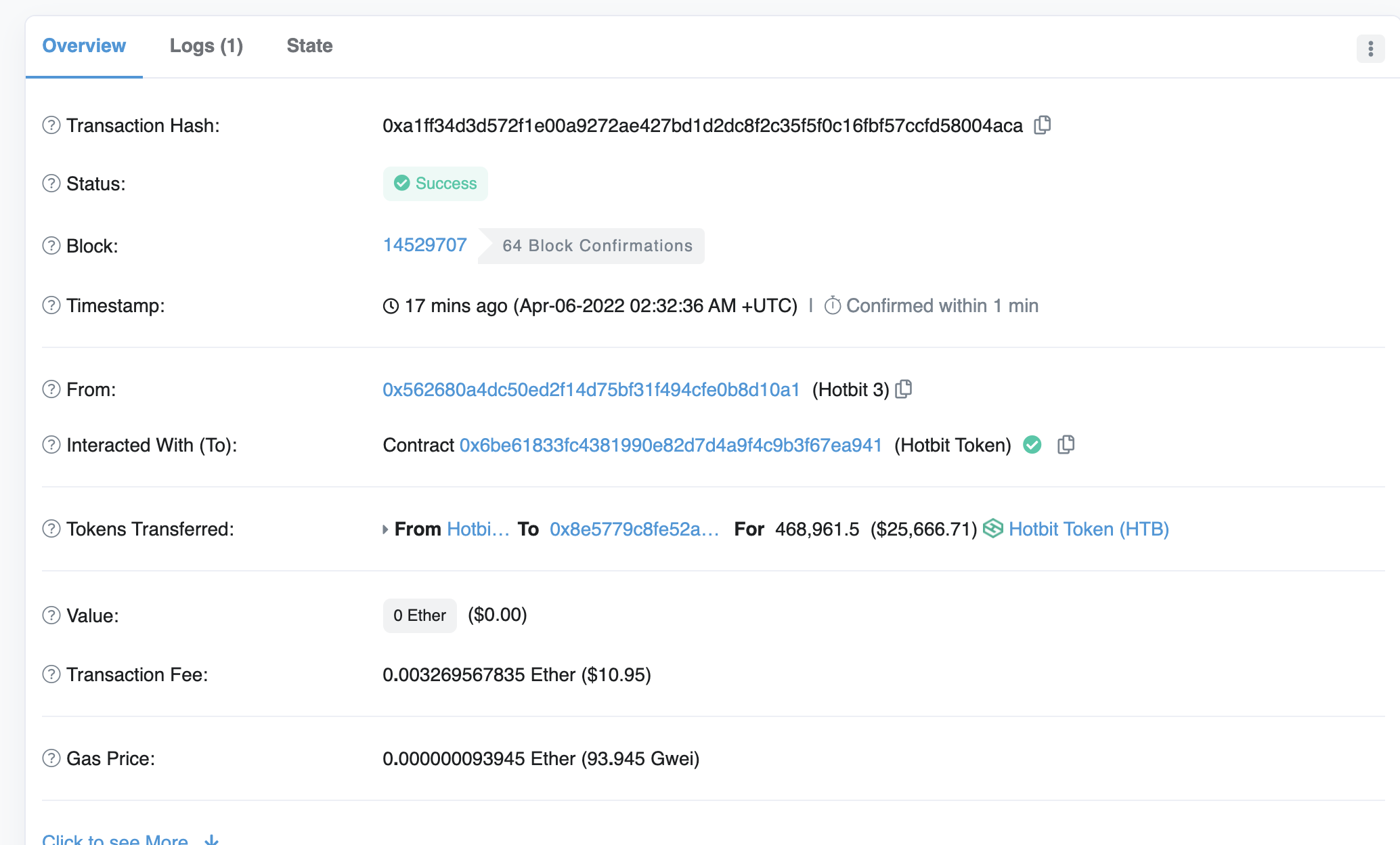This screenshot has height=845, width=1400.
Task: Click the Transaction Hash help tooltip icon
Action: (x=51, y=125)
